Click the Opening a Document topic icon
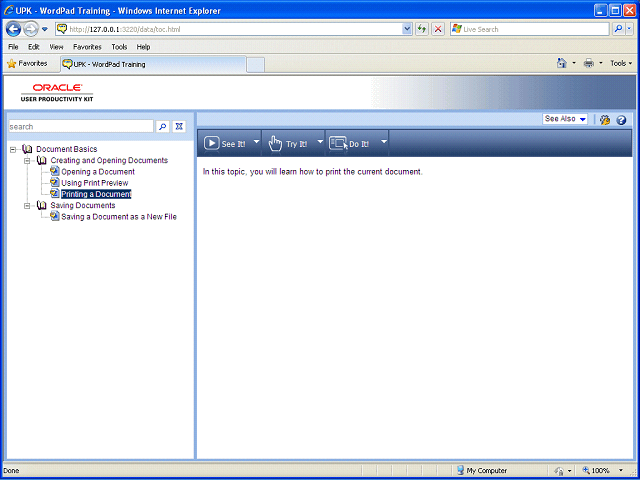 pyautogui.click(x=55, y=171)
